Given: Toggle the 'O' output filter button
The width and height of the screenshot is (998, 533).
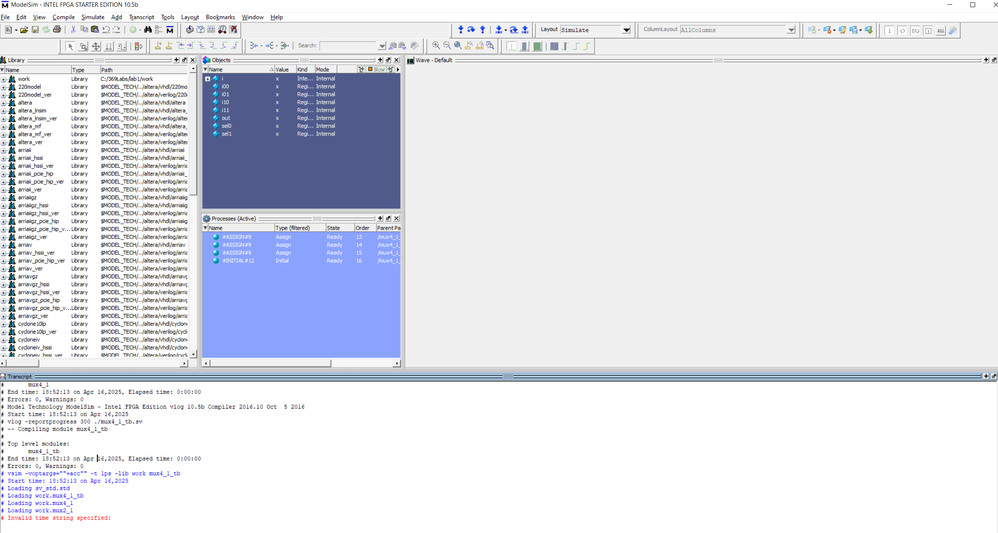Looking at the screenshot, I should click(x=903, y=31).
